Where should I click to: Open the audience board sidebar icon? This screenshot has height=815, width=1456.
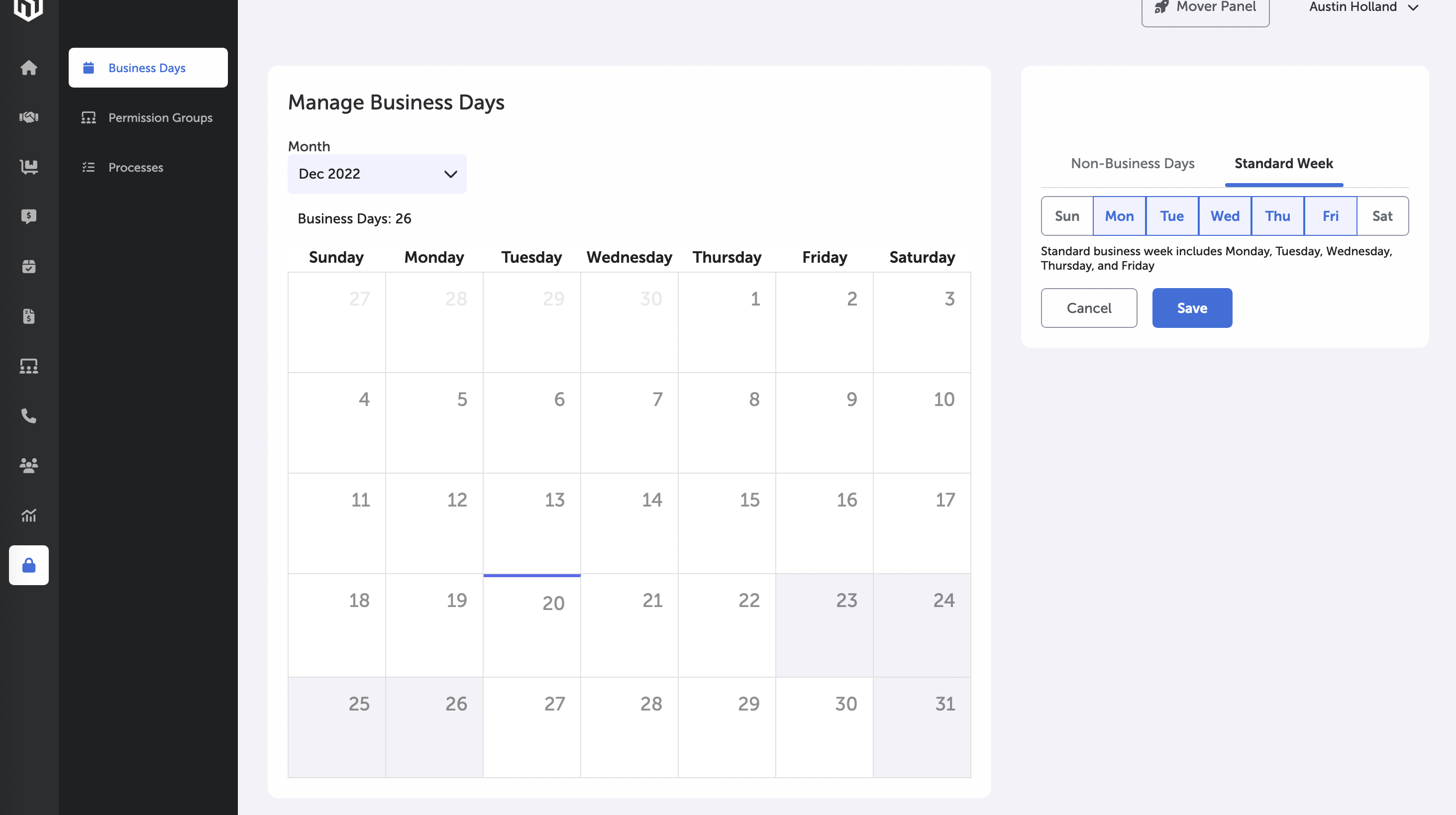(x=29, y=366)
